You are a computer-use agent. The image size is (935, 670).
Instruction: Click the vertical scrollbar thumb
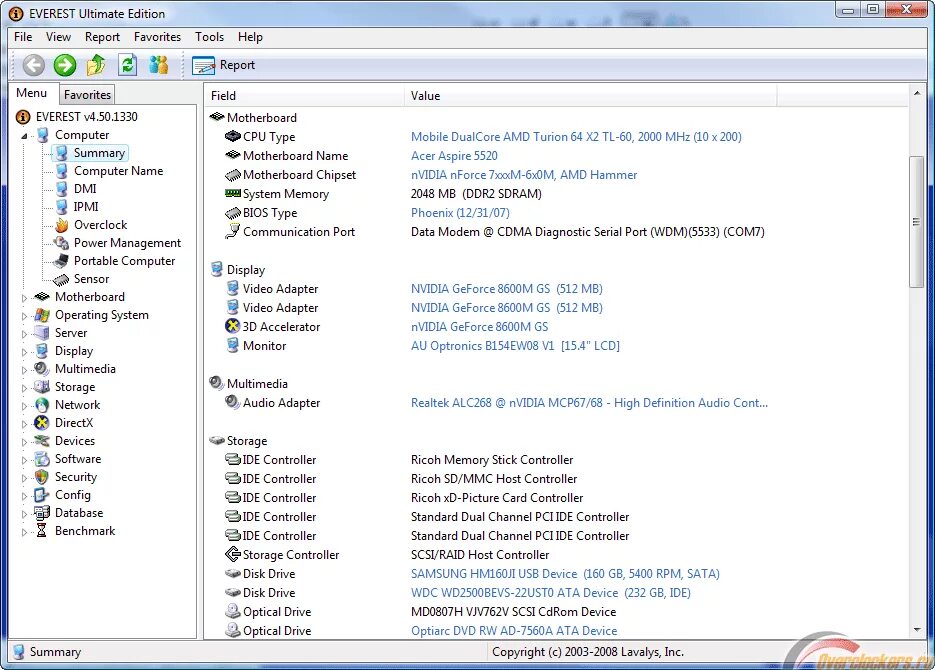point(917,222)
